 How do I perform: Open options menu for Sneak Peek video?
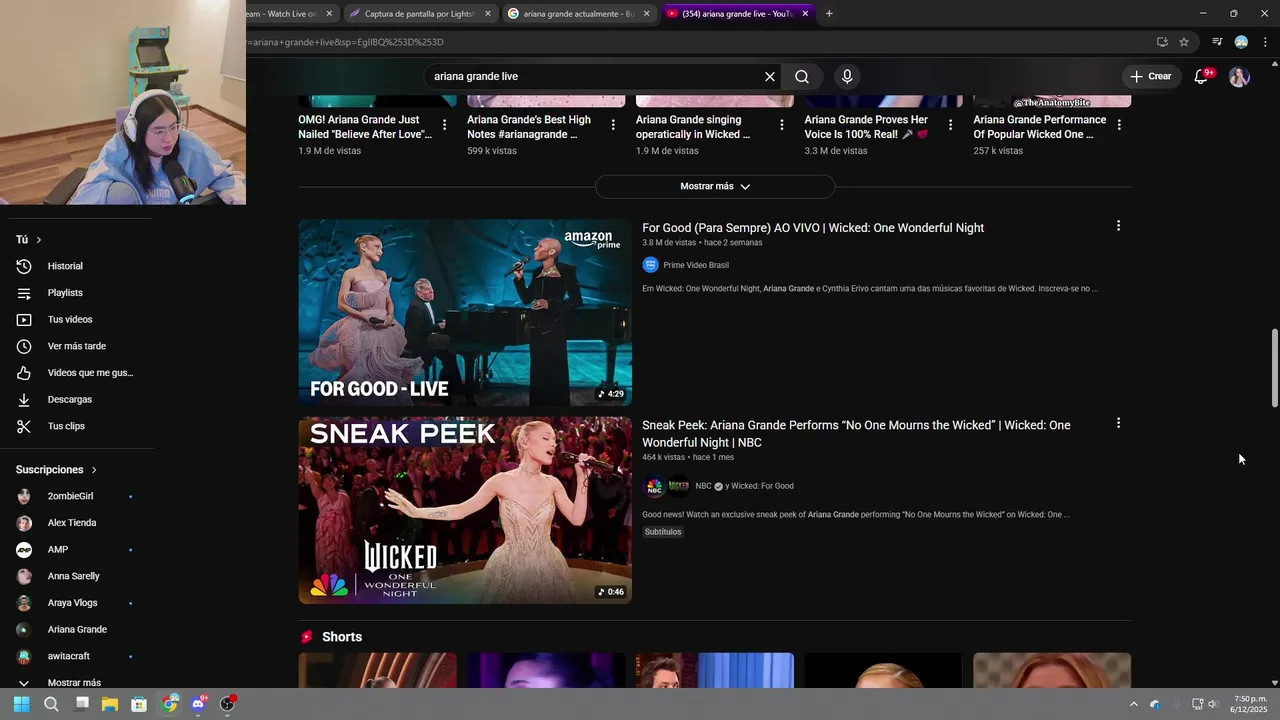[1118, 423]
